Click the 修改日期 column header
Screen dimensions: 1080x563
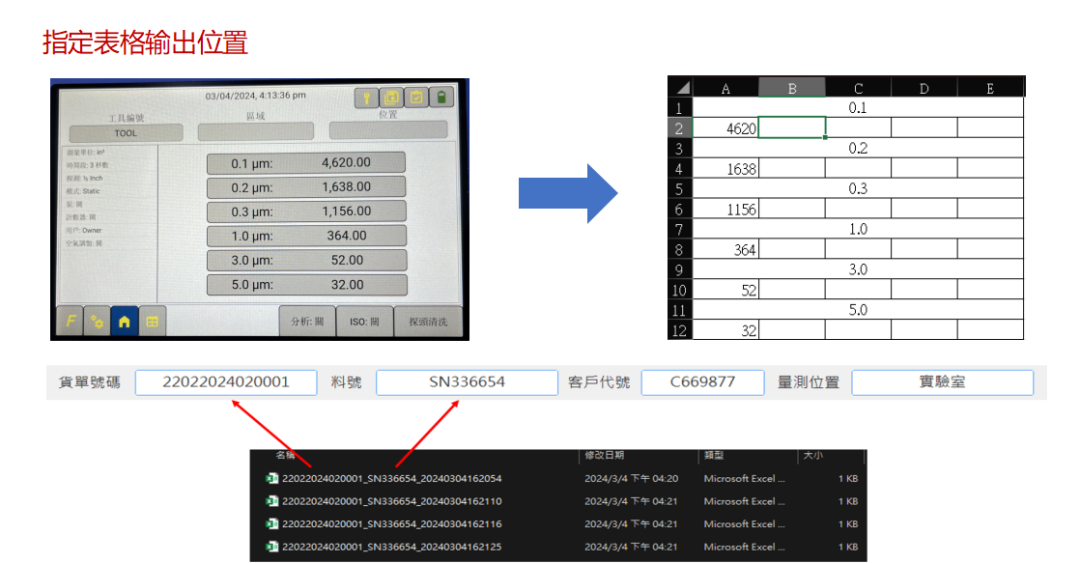pos(605,456)
